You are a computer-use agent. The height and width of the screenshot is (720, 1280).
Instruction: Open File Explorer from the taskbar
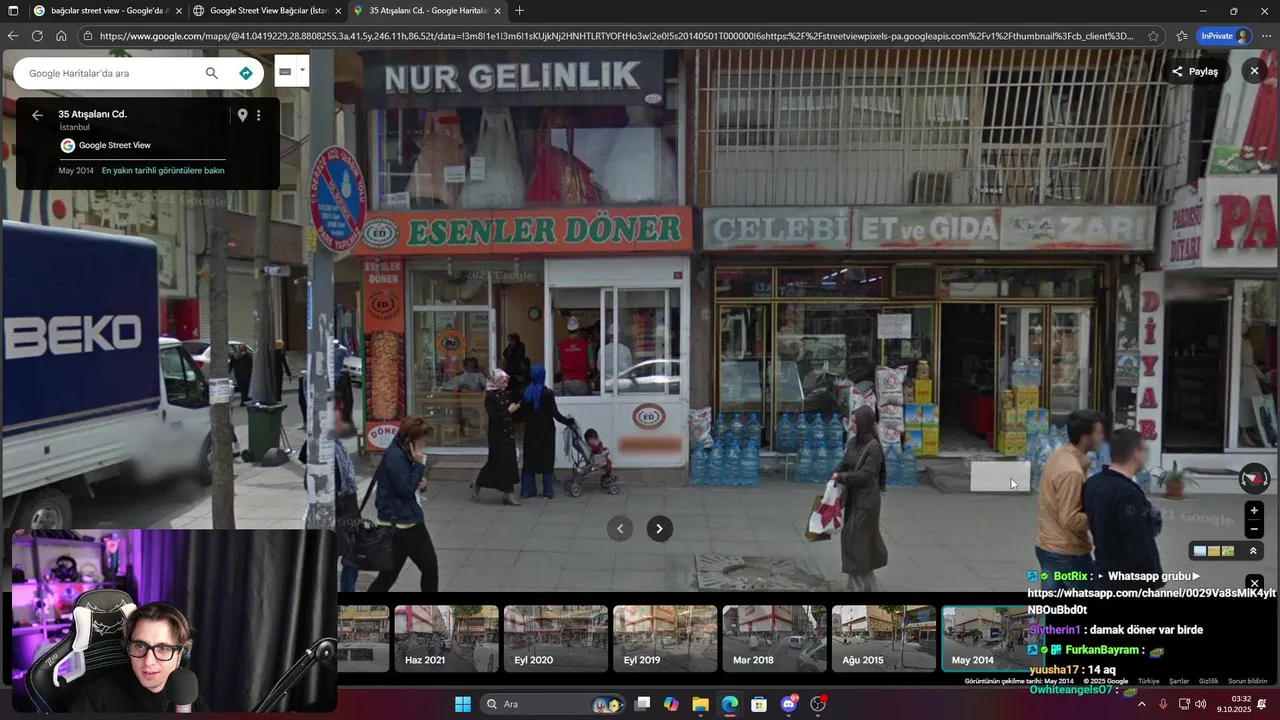[x=700, y=704]
